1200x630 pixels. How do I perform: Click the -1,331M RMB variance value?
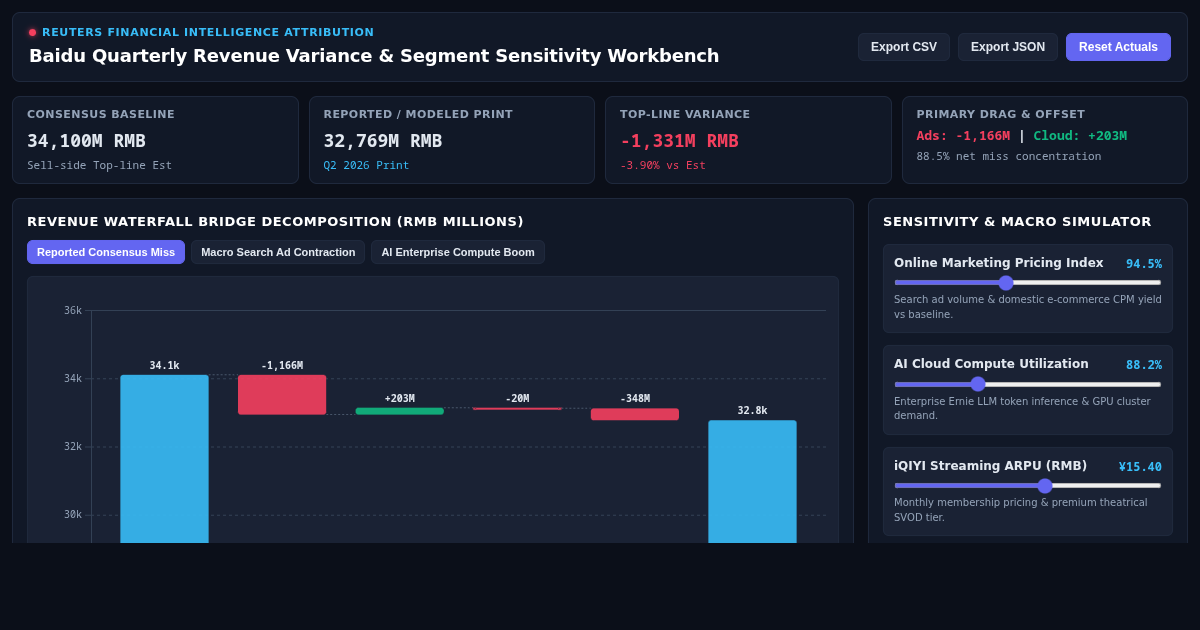coord(679,141)
